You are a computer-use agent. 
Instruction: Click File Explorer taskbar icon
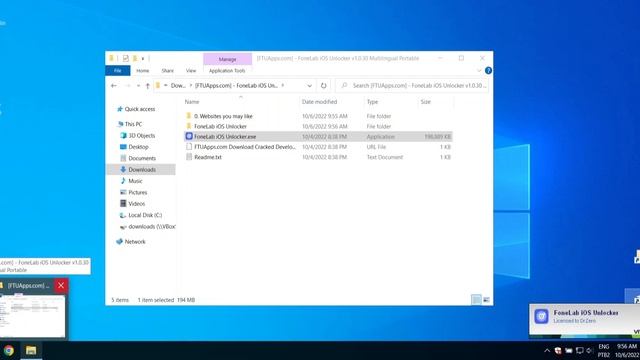31,350
